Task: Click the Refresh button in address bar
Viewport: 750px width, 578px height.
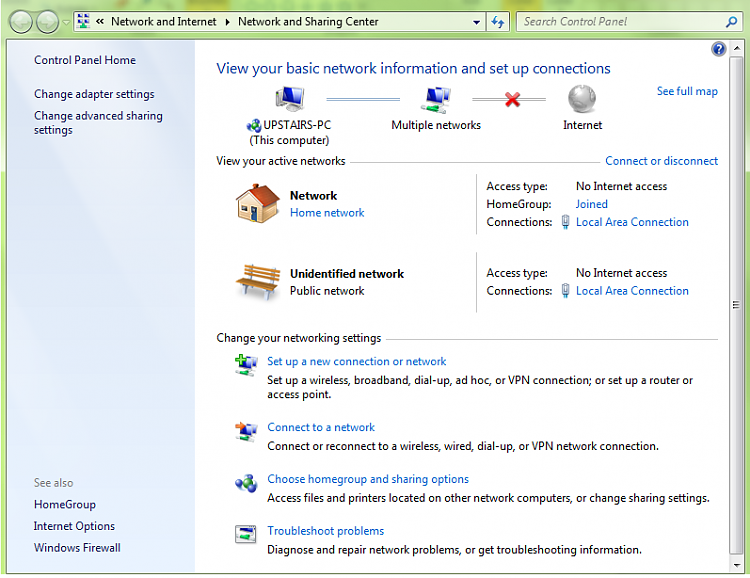Action: (x=498, y=22)
